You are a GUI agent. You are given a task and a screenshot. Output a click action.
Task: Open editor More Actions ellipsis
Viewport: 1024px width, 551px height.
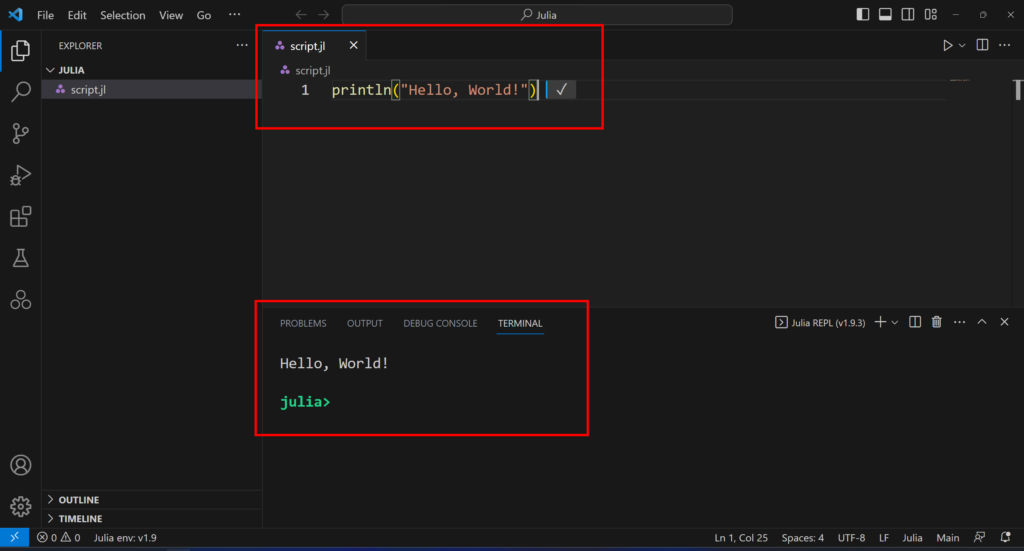pyautogui.click(x=1004, y=45)
